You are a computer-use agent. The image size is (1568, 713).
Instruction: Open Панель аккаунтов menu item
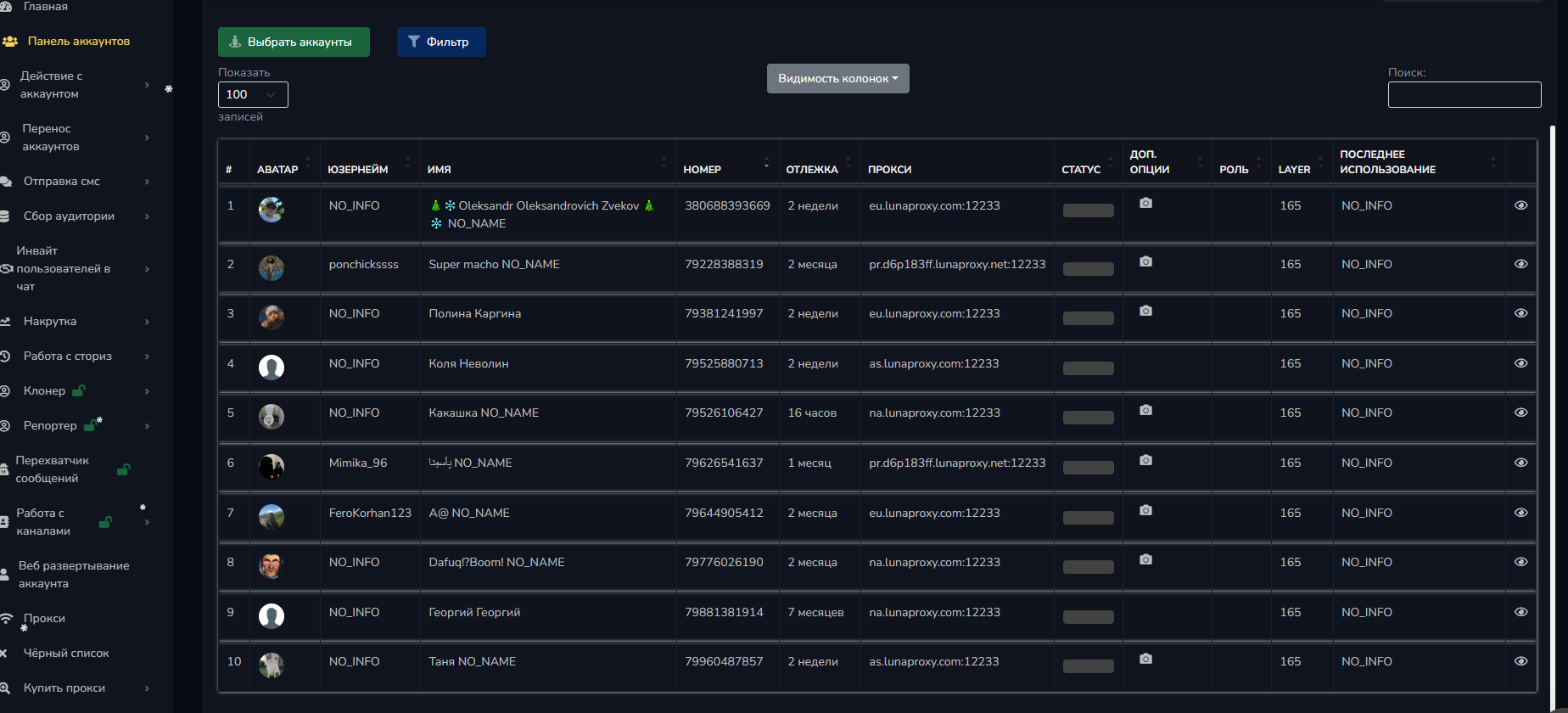pyautogui.click(x=78, y=41)
